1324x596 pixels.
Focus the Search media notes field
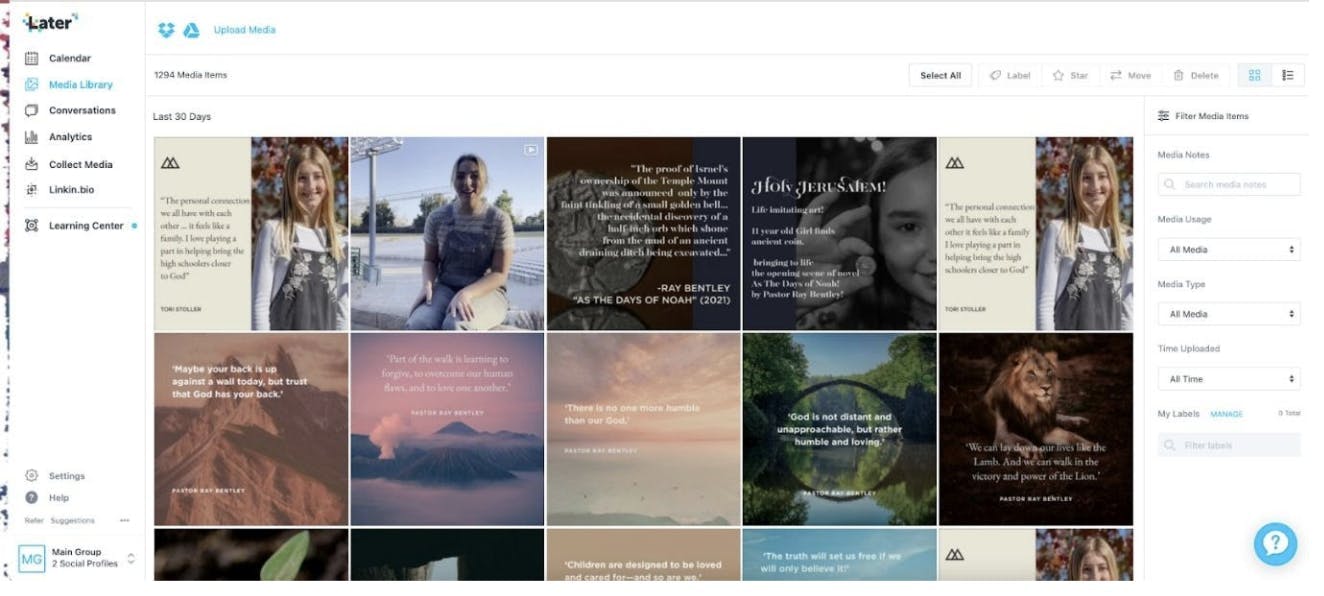pyautogui.click(x=1229, y=185)
